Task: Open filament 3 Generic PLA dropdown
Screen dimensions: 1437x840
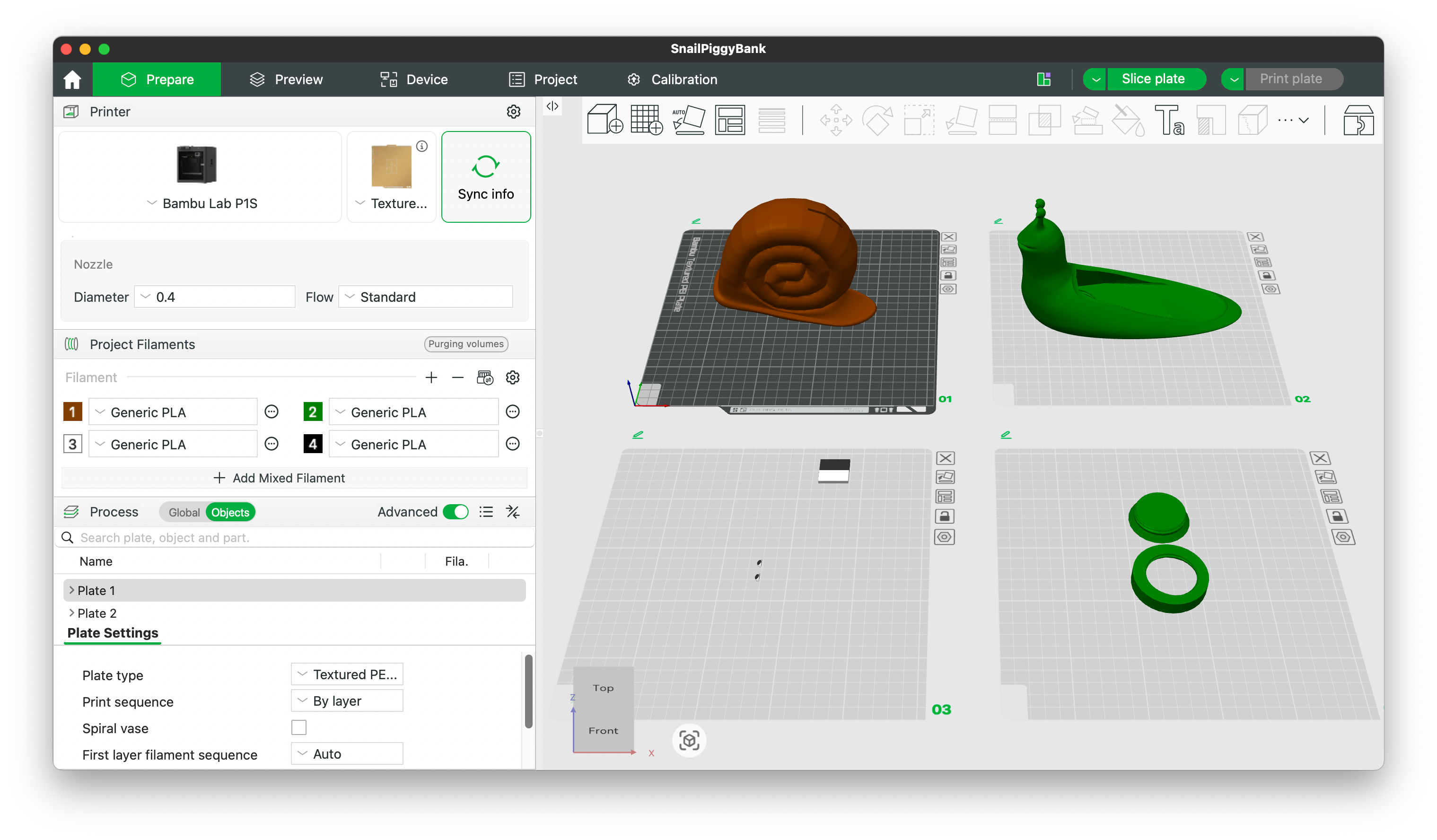Action: coord(173,444)
